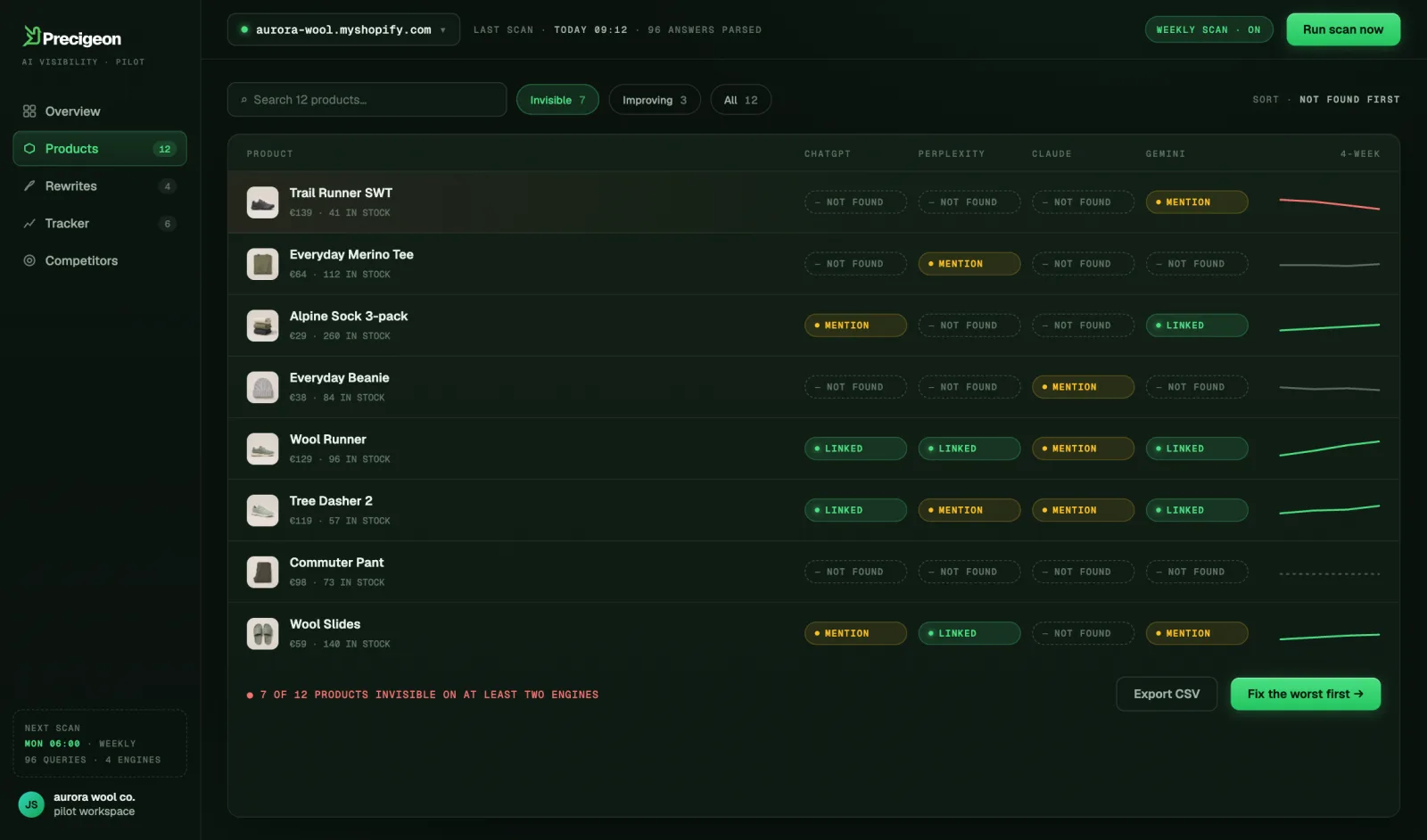Viewport: 1427px width, 840px height.
Task: Open Tracker section
Action: tap(100, 224)
